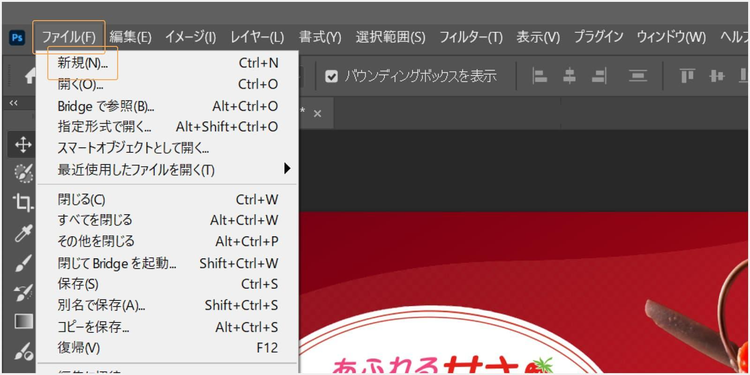Open the イメージ(I) menu
This screenshot has width=750, height=375.
click(190, 37)
